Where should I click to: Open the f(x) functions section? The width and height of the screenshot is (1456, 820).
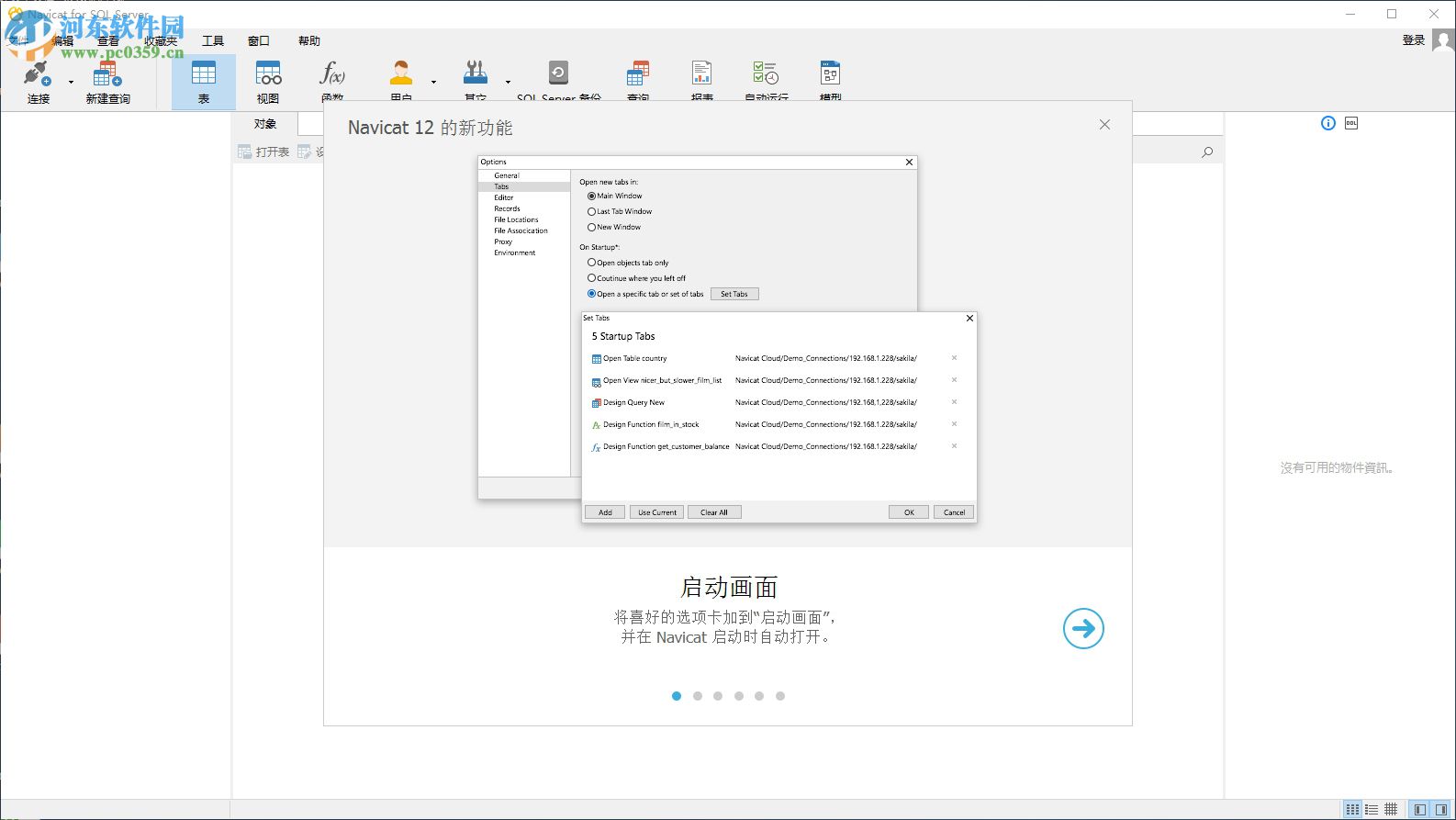point(332,82)
